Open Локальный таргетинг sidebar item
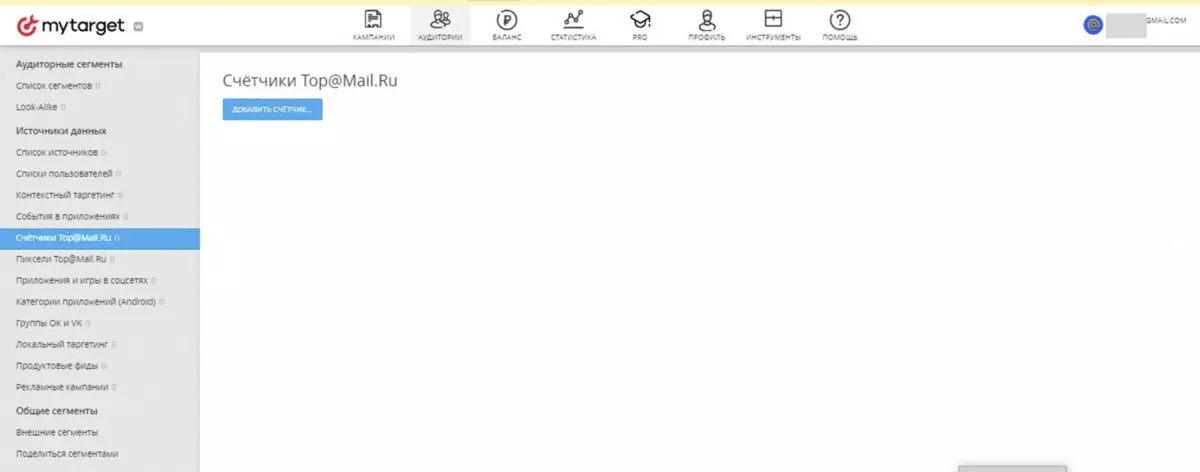The height and width of the screenshot is (472, 1200). pyautogui.click(x=62, y=345)
